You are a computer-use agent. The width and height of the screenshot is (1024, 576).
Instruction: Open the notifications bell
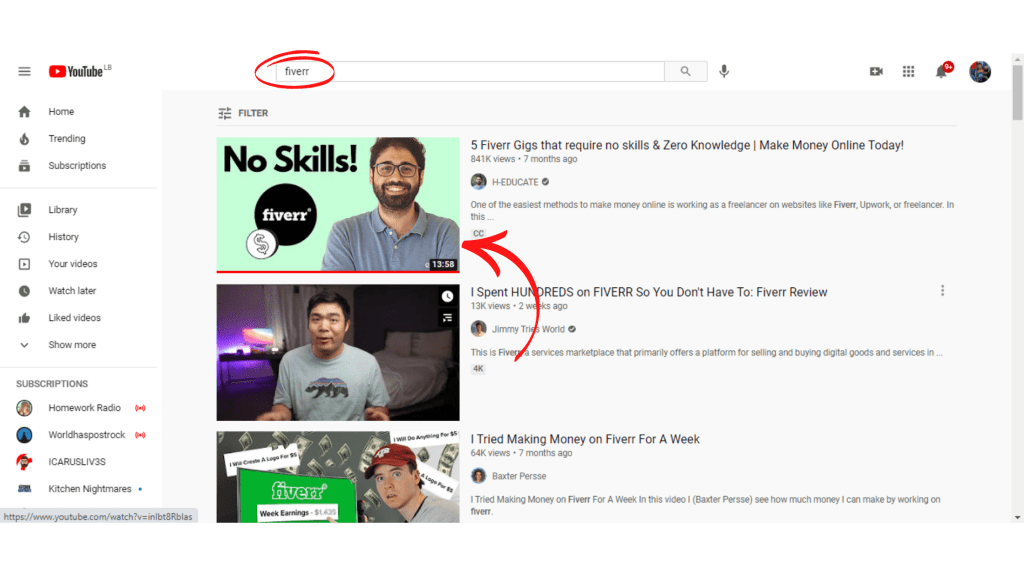pos(941,71)
